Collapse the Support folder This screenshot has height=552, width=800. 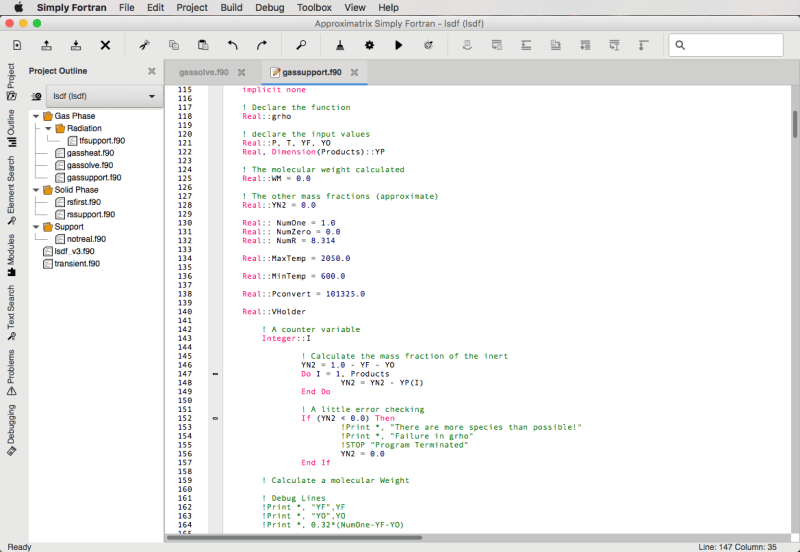pos(36,227)
